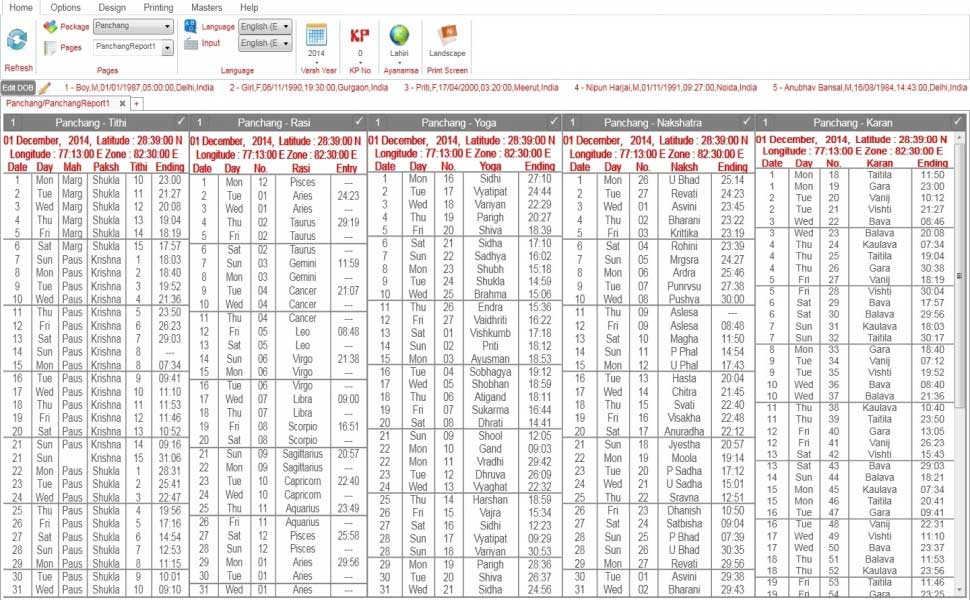This screenshot has width=970, height=600.
Task: Click the Lahiri Ayanamsa globe icon
Action: pyautogui.click(x=399, y=35)
